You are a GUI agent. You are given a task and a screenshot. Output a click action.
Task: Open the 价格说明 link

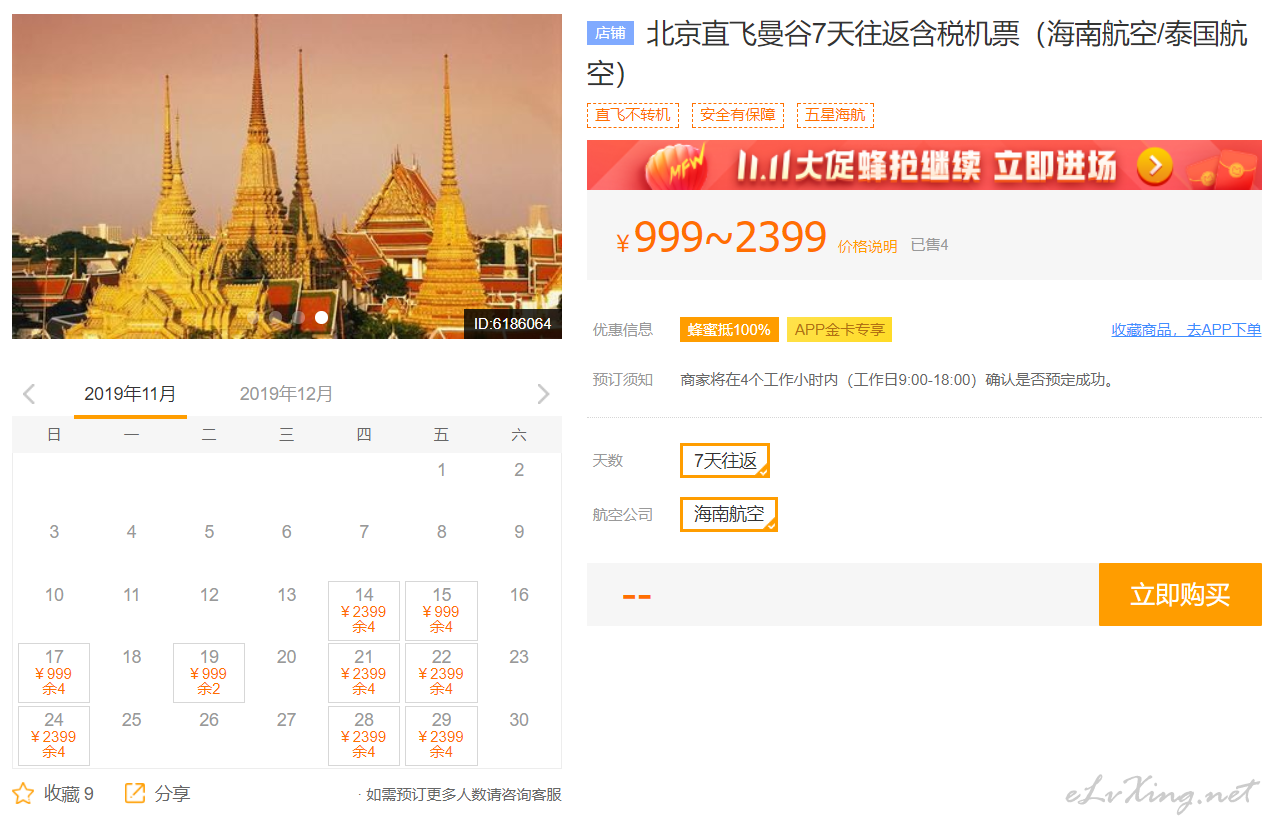(867, 246)
